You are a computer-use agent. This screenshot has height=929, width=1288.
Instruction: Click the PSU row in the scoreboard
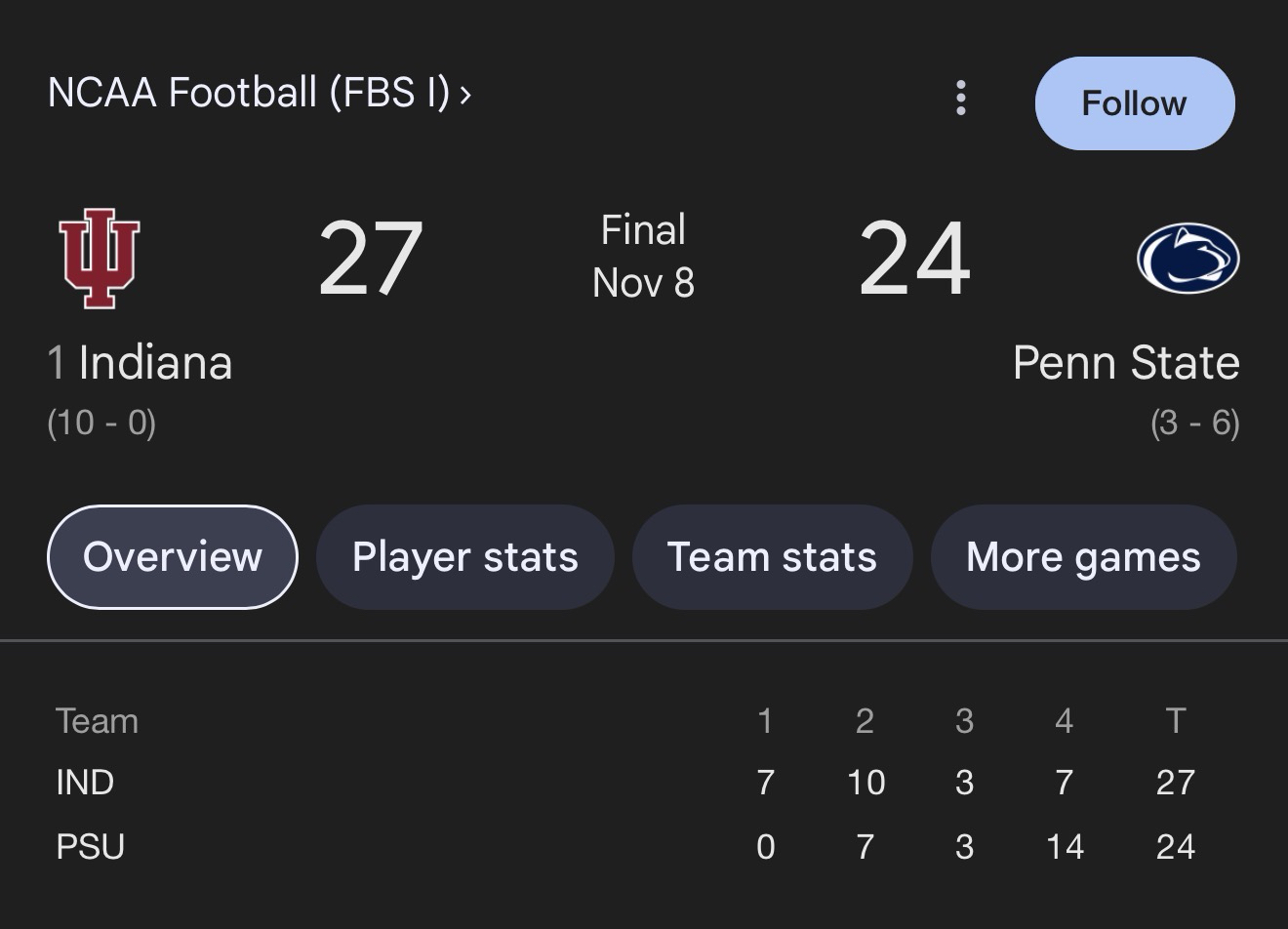(91, 847)
